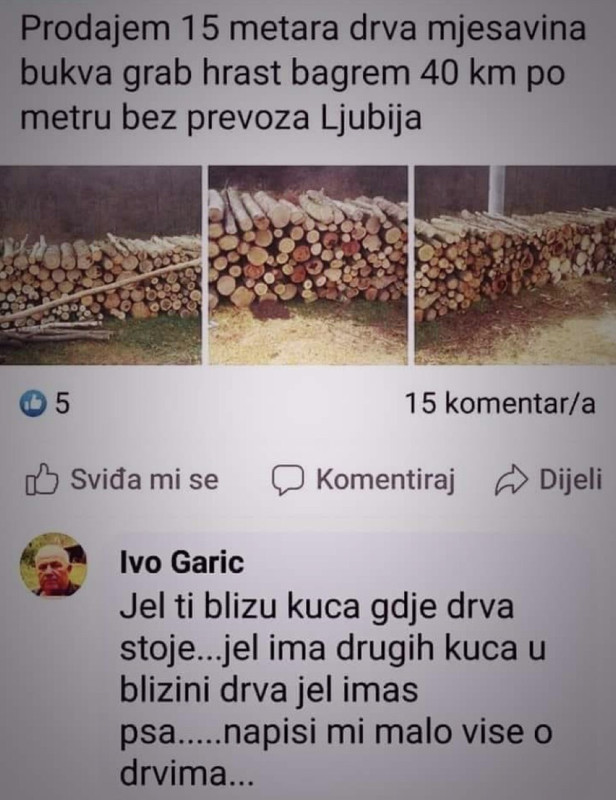Open the middle stacked logs photo

tap(308, 265)
